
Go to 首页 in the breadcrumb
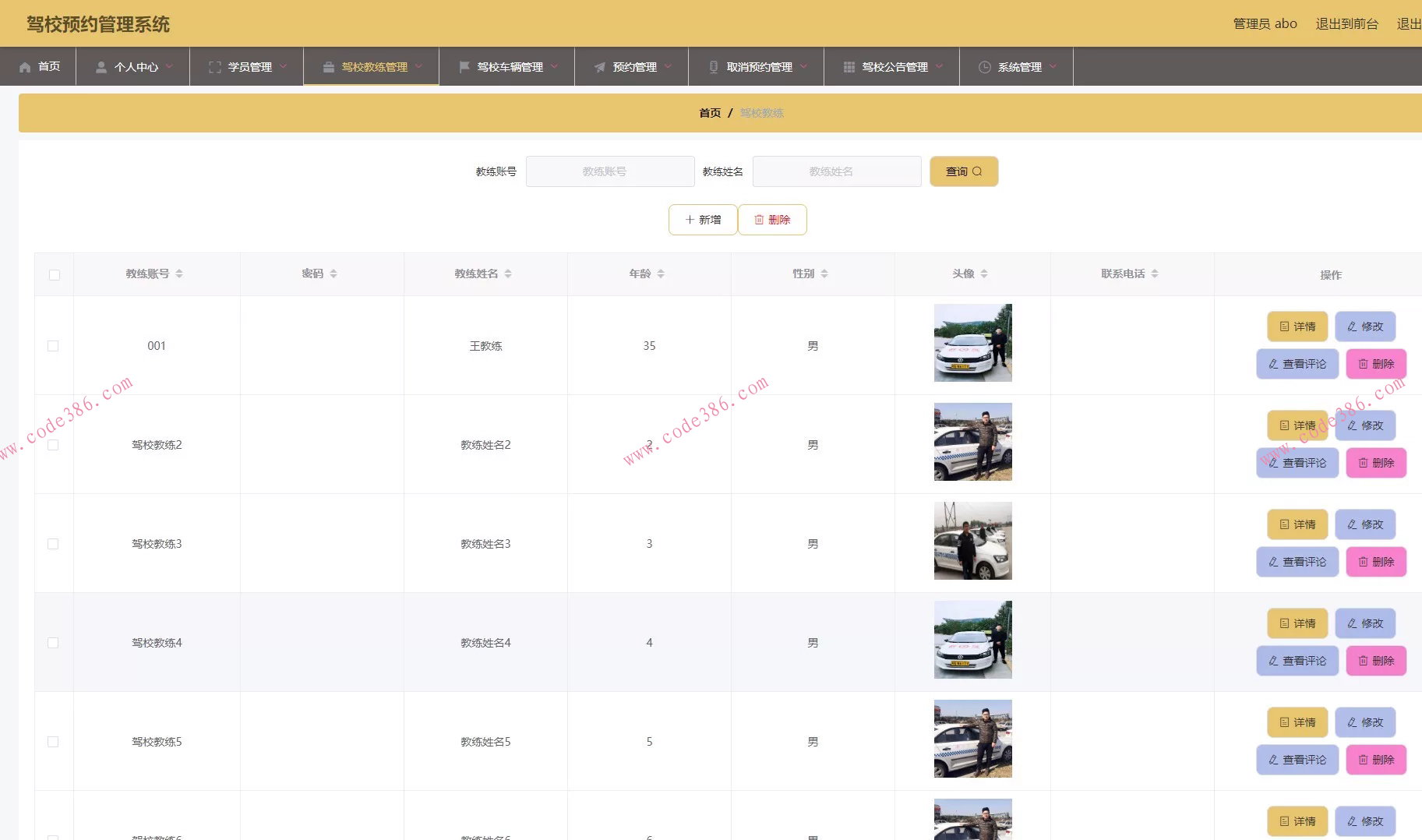(x=710, y=113)
